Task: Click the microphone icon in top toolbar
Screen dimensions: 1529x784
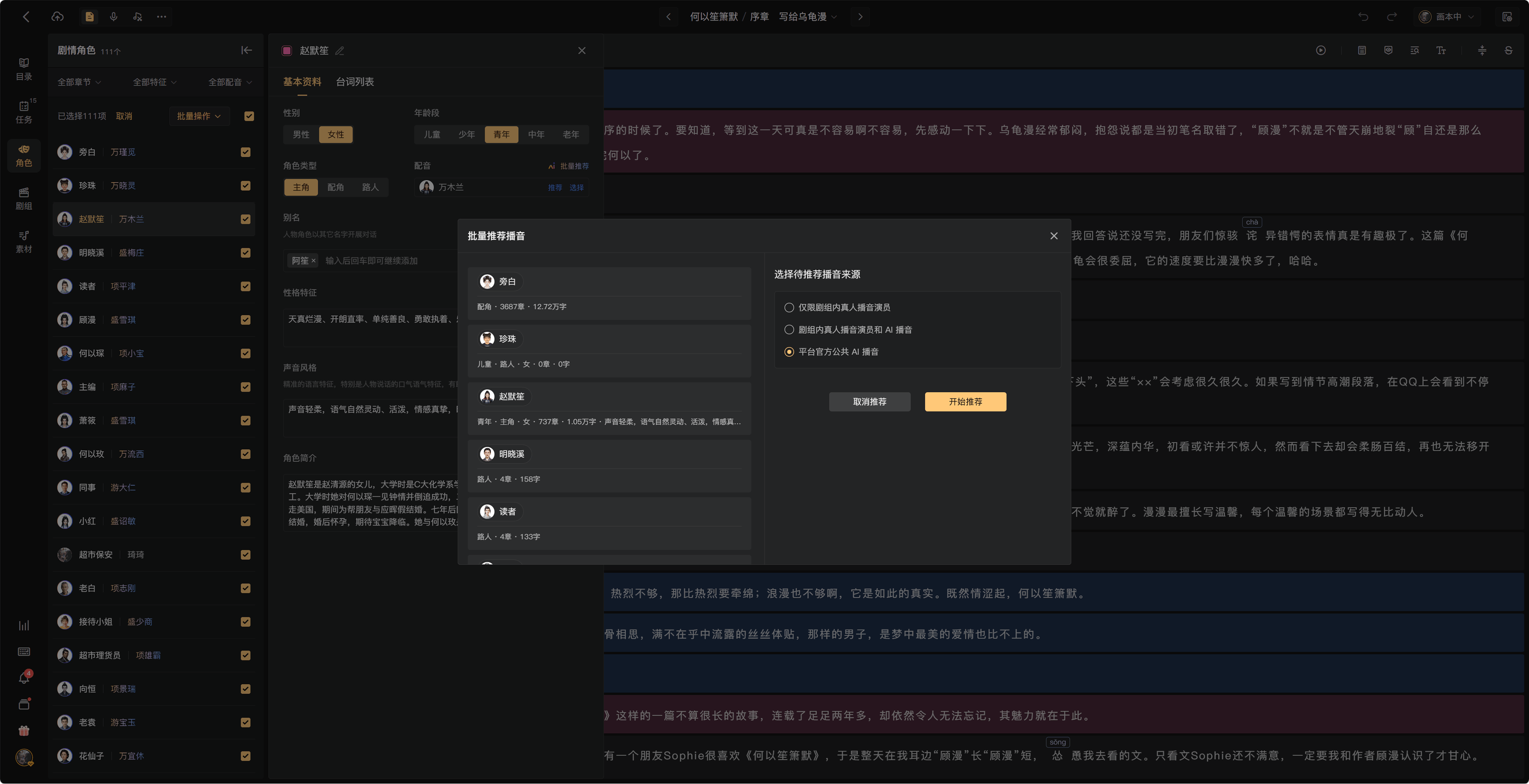Action: (x=113, y=17)
